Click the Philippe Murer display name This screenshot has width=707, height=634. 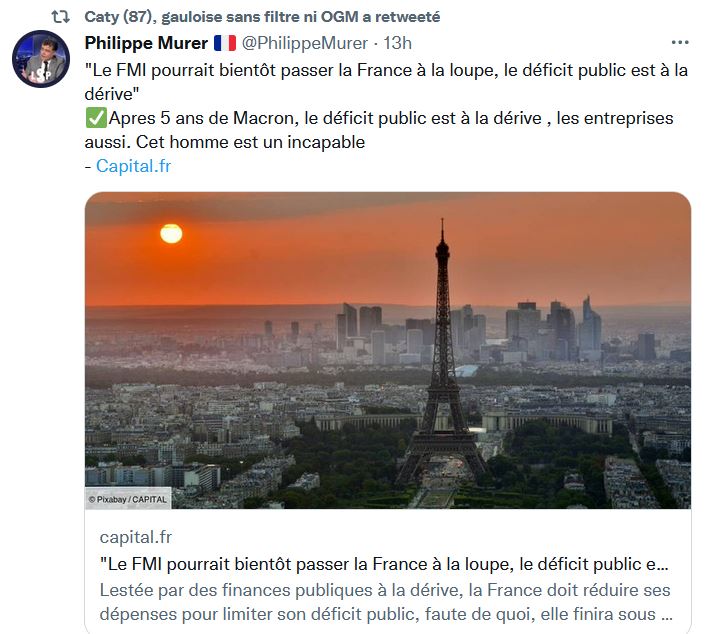[x=146, y=43]
